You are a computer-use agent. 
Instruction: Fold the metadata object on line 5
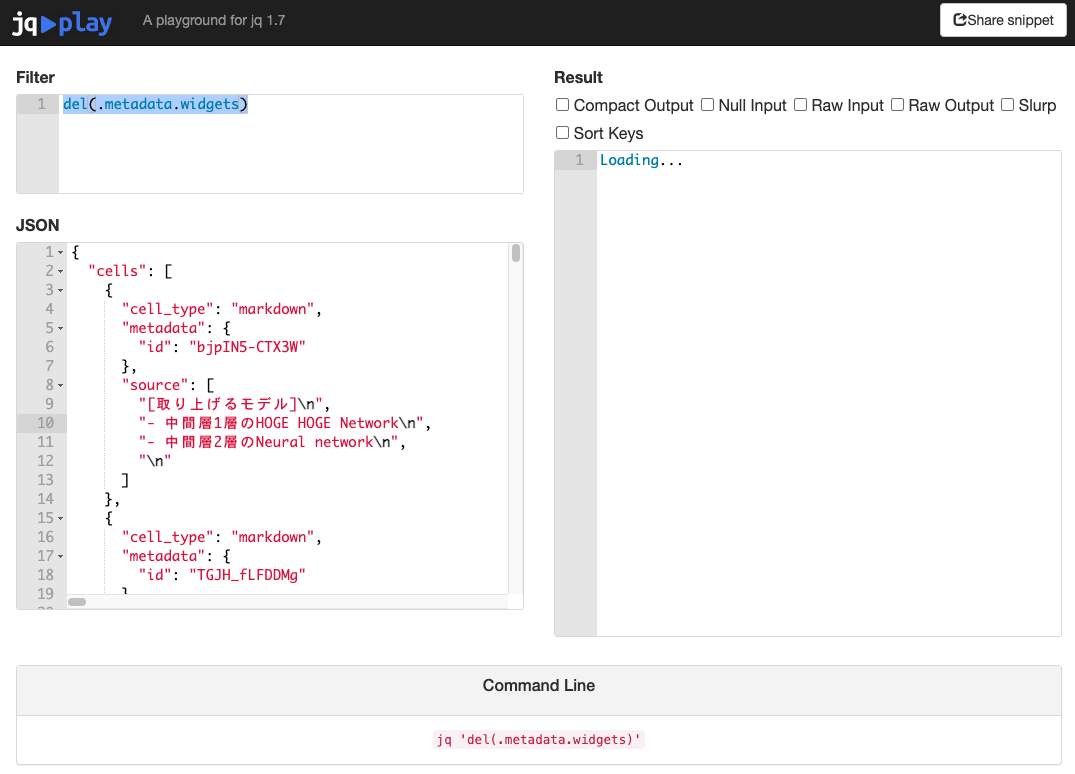click(x=60, y=328)
